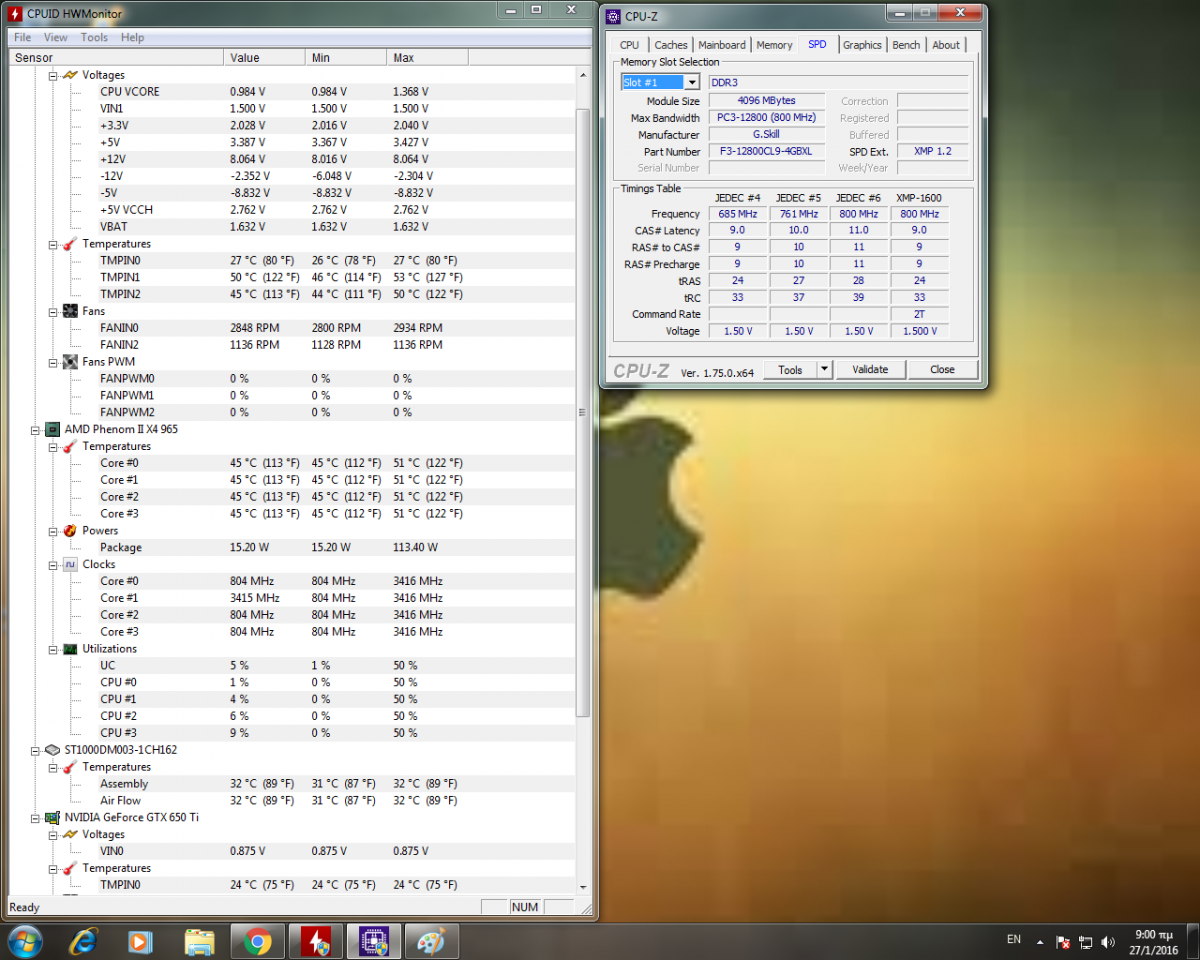1200x960 pixels.
Task: Select the CPU VCORE row
Action: point(290,92)
